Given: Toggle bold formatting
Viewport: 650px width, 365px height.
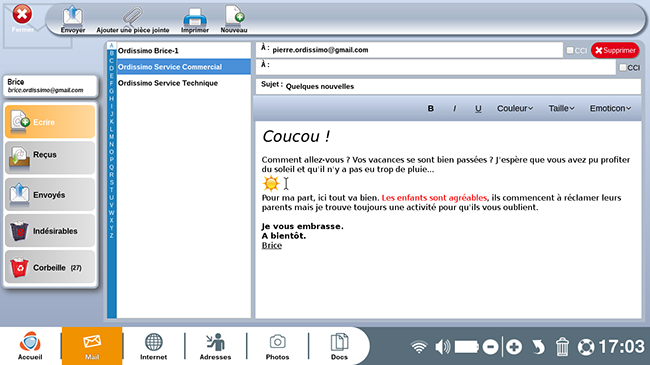Looking at the screenshot, I should click(x=431, y=108).
